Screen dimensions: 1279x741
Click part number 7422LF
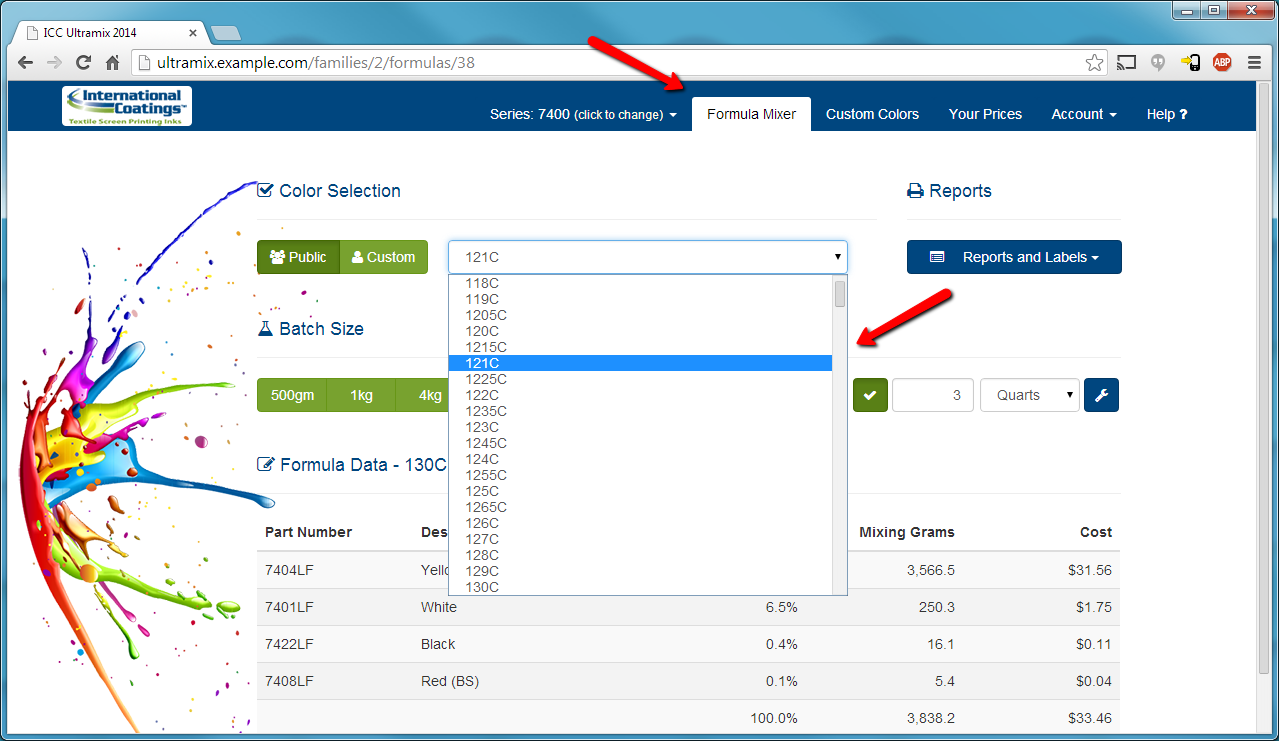click(x=289, y=644)
